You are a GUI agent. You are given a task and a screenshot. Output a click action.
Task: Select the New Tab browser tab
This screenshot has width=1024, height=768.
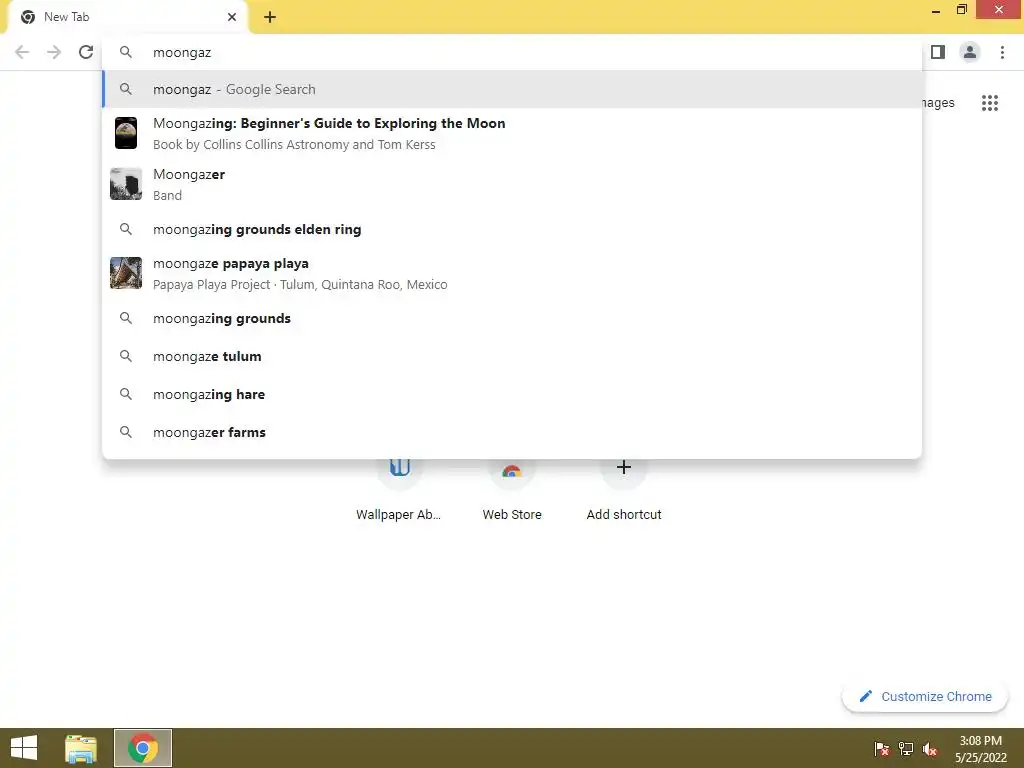[x=127, y=17]
